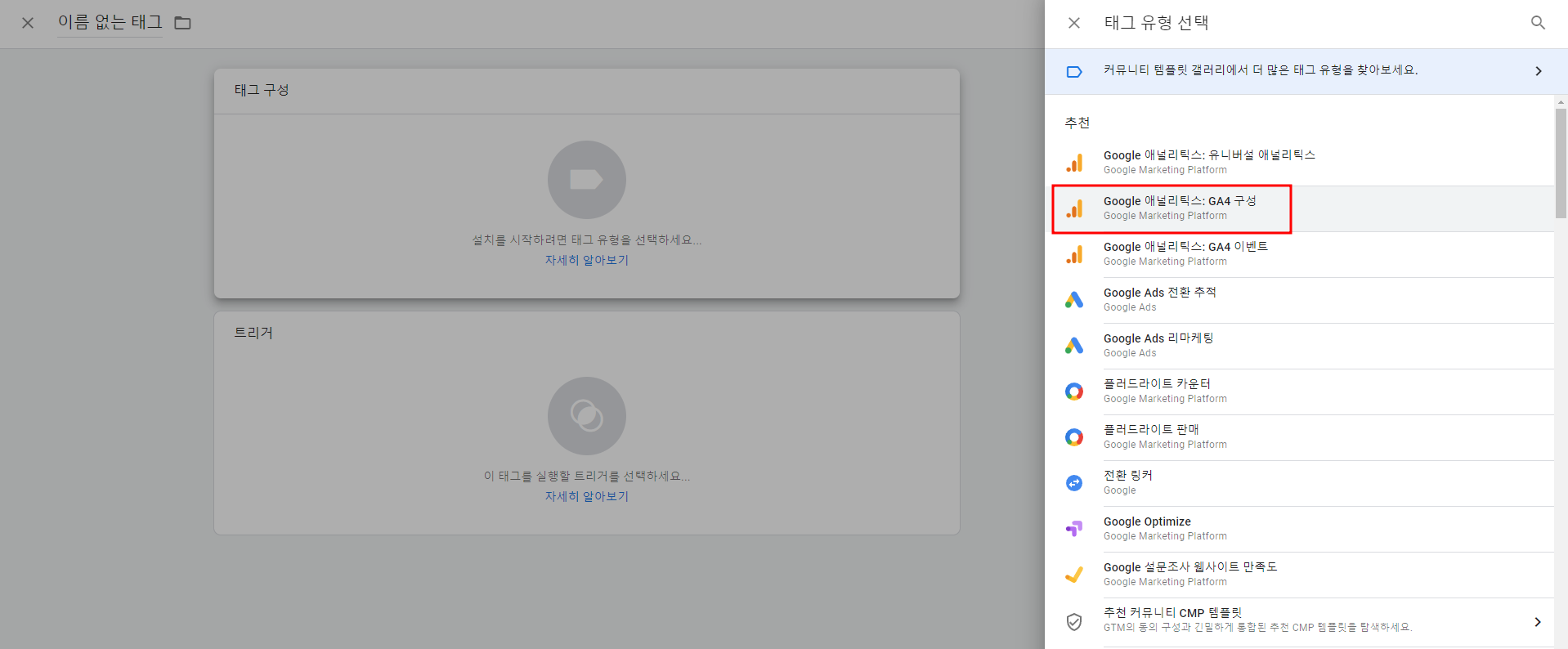1568x649 pixels.
Task: Open 자세히 알아보기 link in 태그 구성
Action: click(587, 260)
